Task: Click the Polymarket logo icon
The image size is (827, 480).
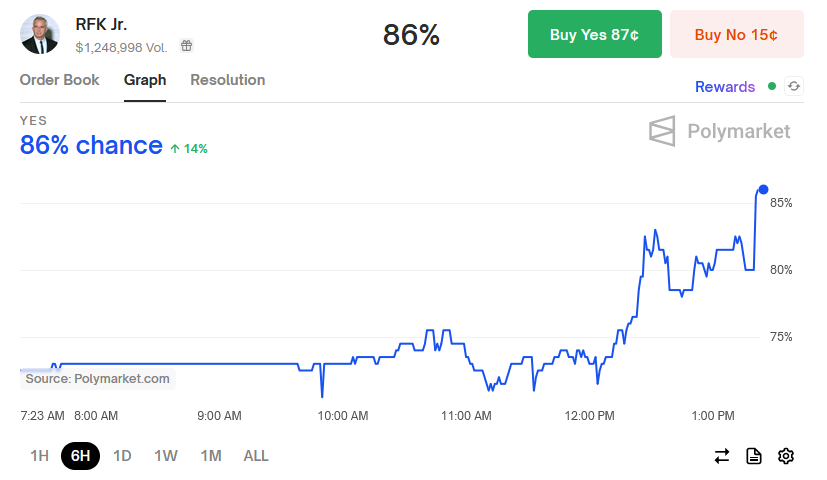Action: 662,131
